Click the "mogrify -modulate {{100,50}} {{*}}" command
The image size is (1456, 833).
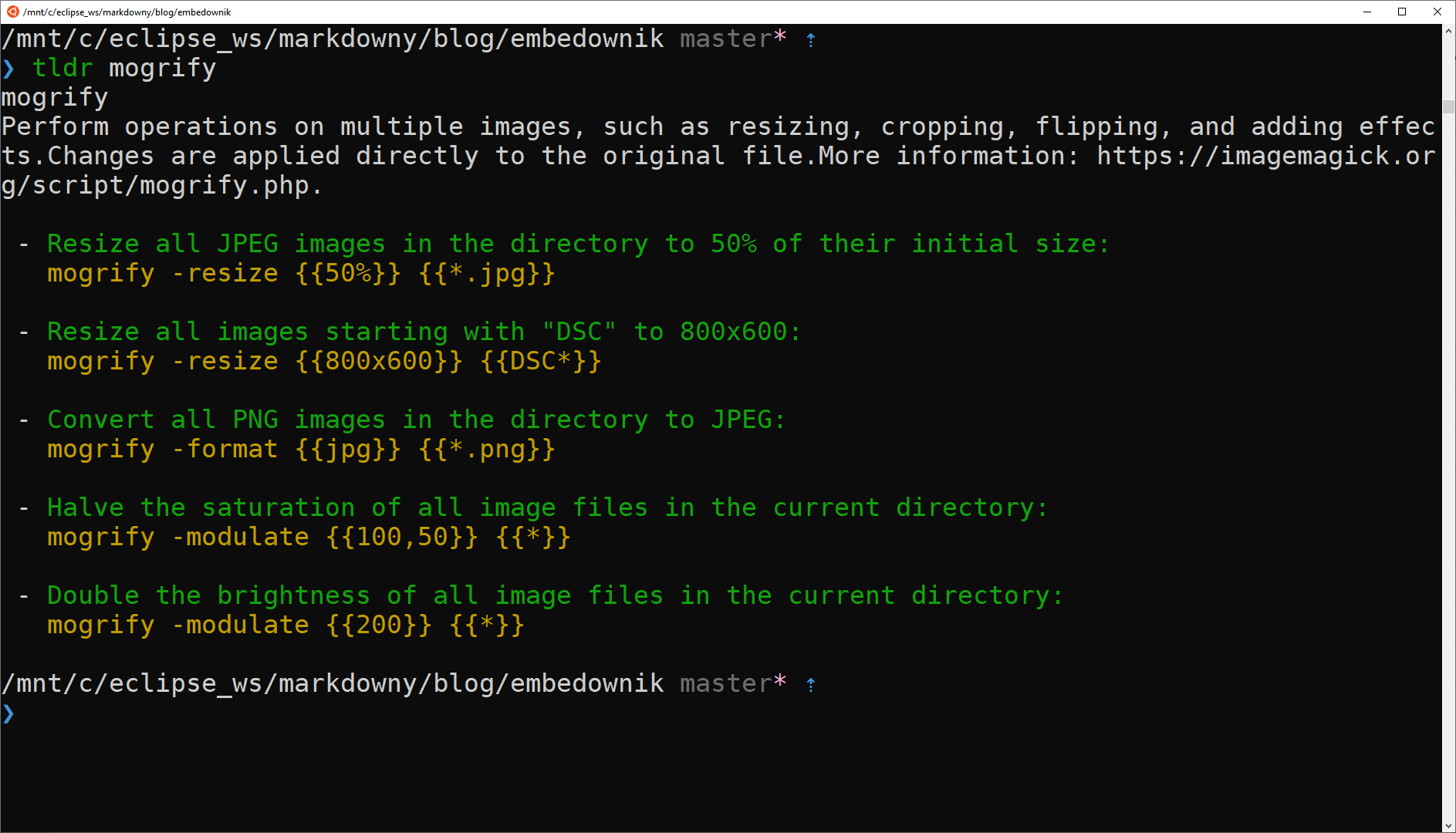click(x=309, y=538)
